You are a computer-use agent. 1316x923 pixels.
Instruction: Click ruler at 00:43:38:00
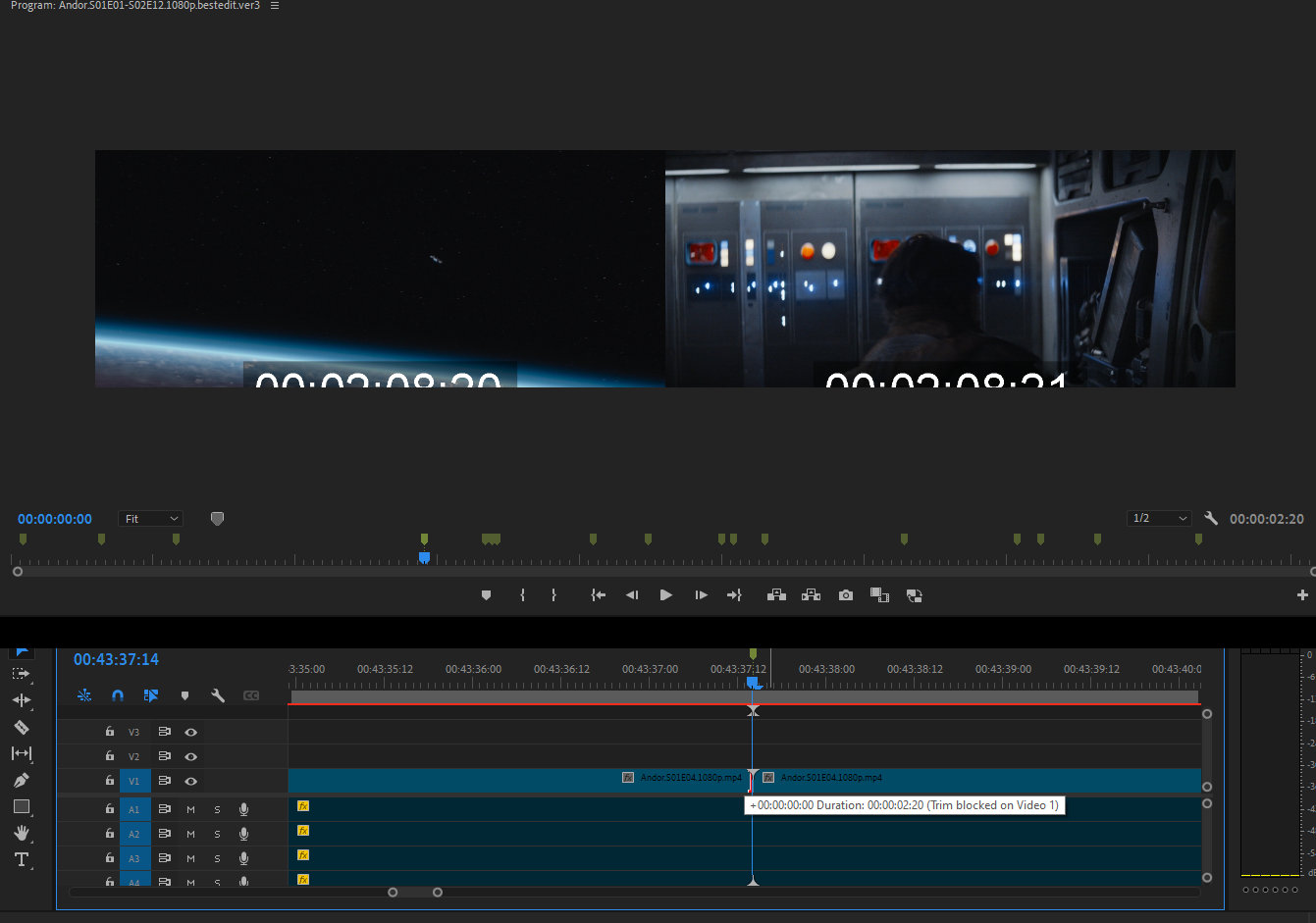pos(826,669)
